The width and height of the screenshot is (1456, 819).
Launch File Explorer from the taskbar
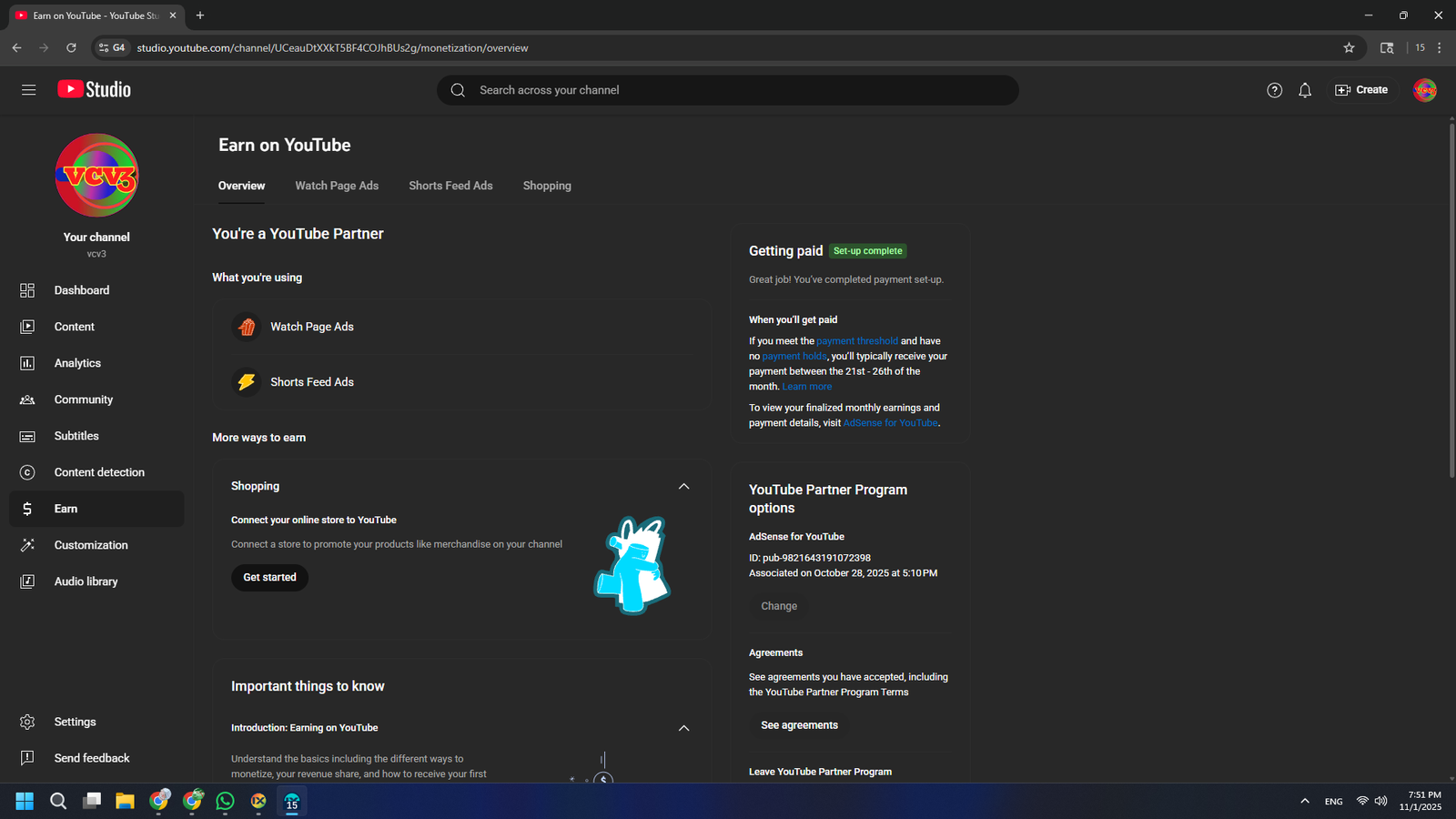(125, 801)
